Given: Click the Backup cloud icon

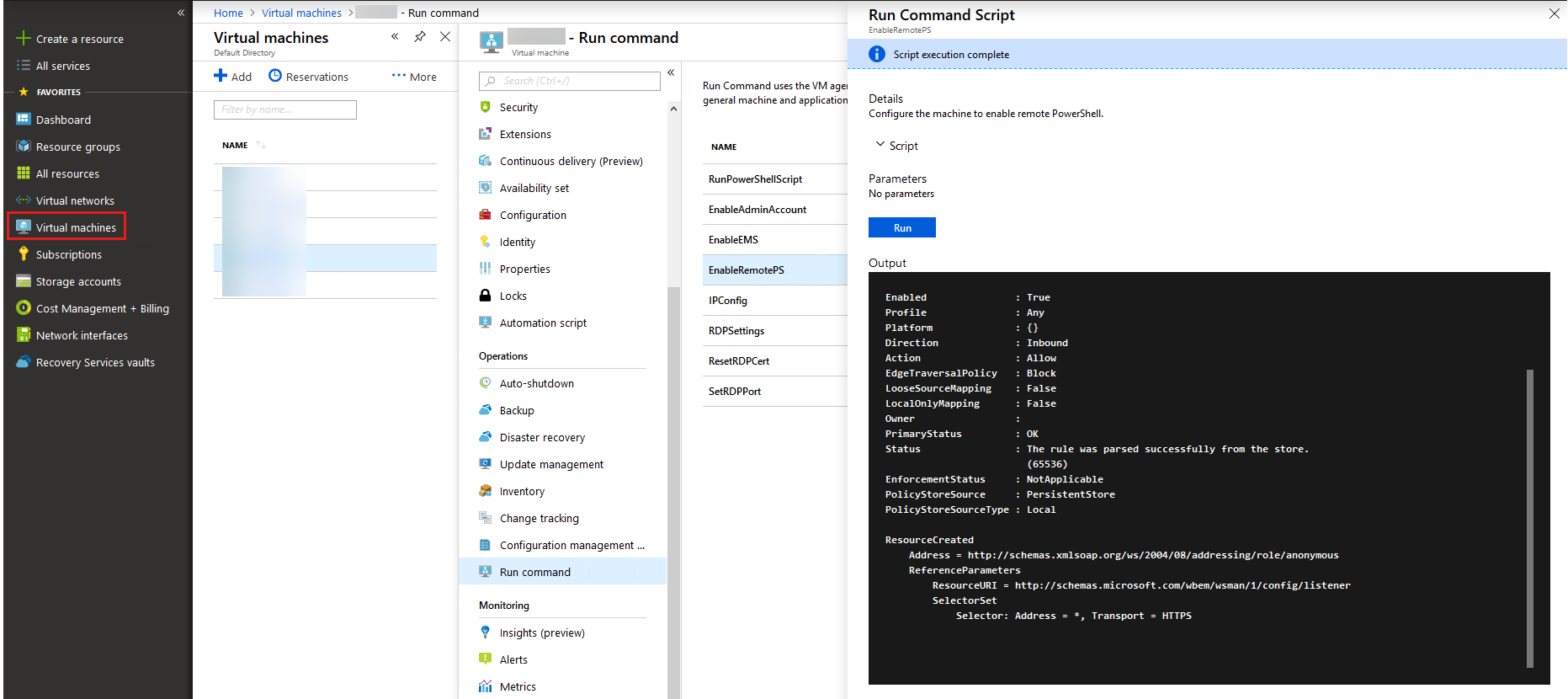Looking at the screenshot, I should coord(485,410).
